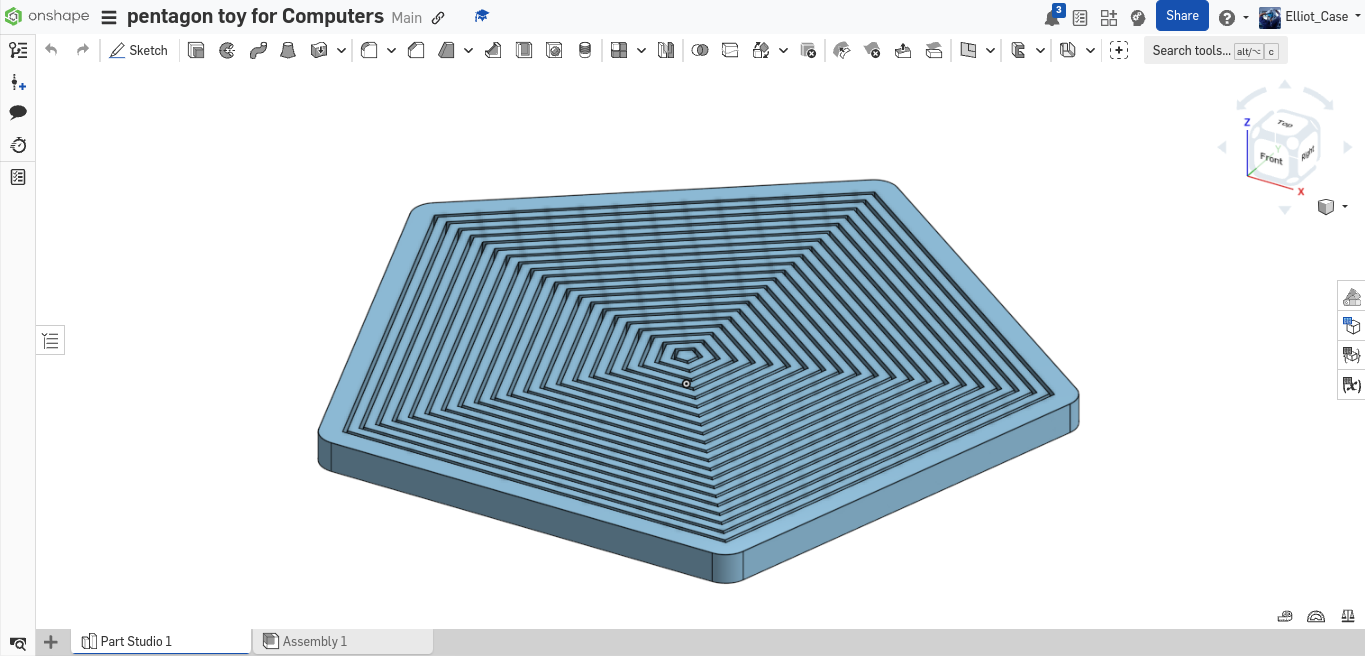The width and height of the screenshot is (1365, 656).
Task: Focus the Search tools field
Action: click(x=1215, y=50)
